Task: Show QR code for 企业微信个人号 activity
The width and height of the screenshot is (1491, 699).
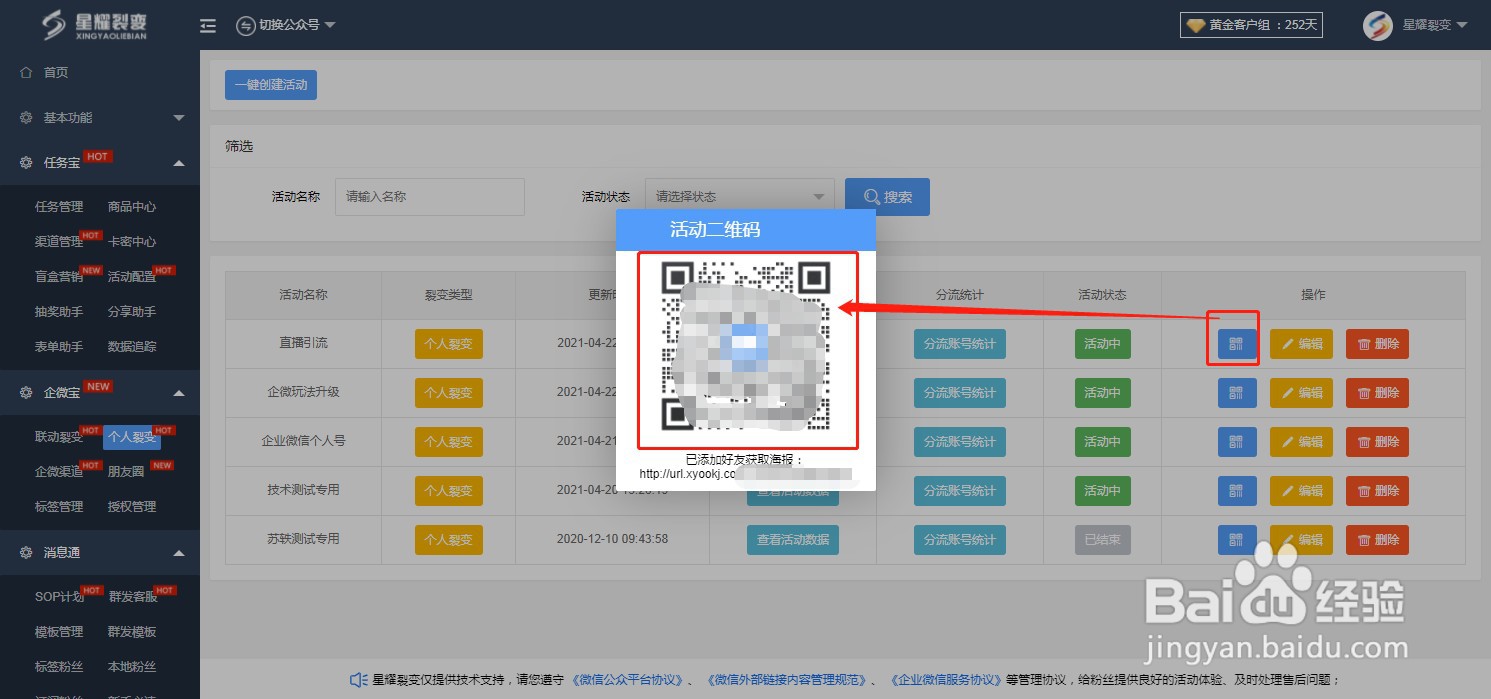Action: coord(1237,442)
